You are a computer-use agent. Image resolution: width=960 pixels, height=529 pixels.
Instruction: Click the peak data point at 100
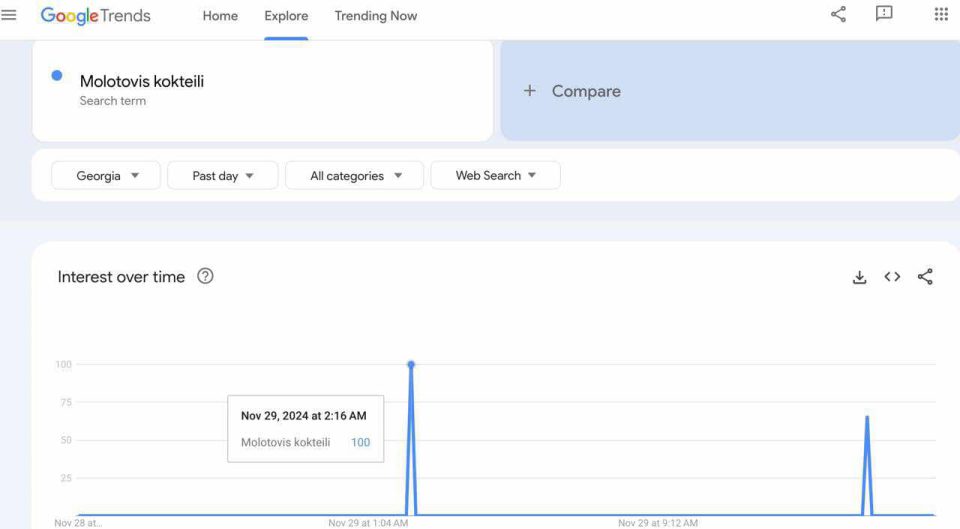tap(411, 364)
